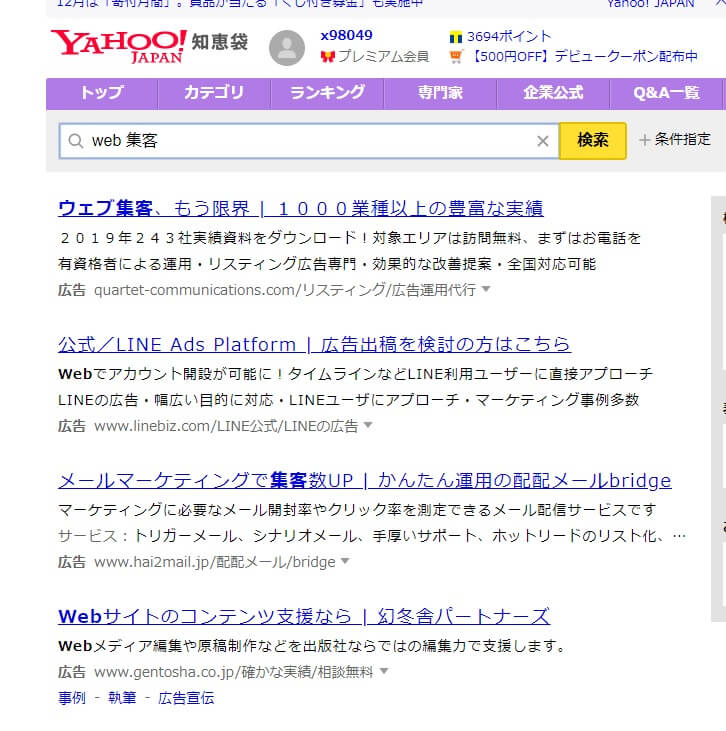Click URL text www.gentosha.co.jp/確かな実績/相談無料
Screen dimensions: 726x731
point(234,672)
